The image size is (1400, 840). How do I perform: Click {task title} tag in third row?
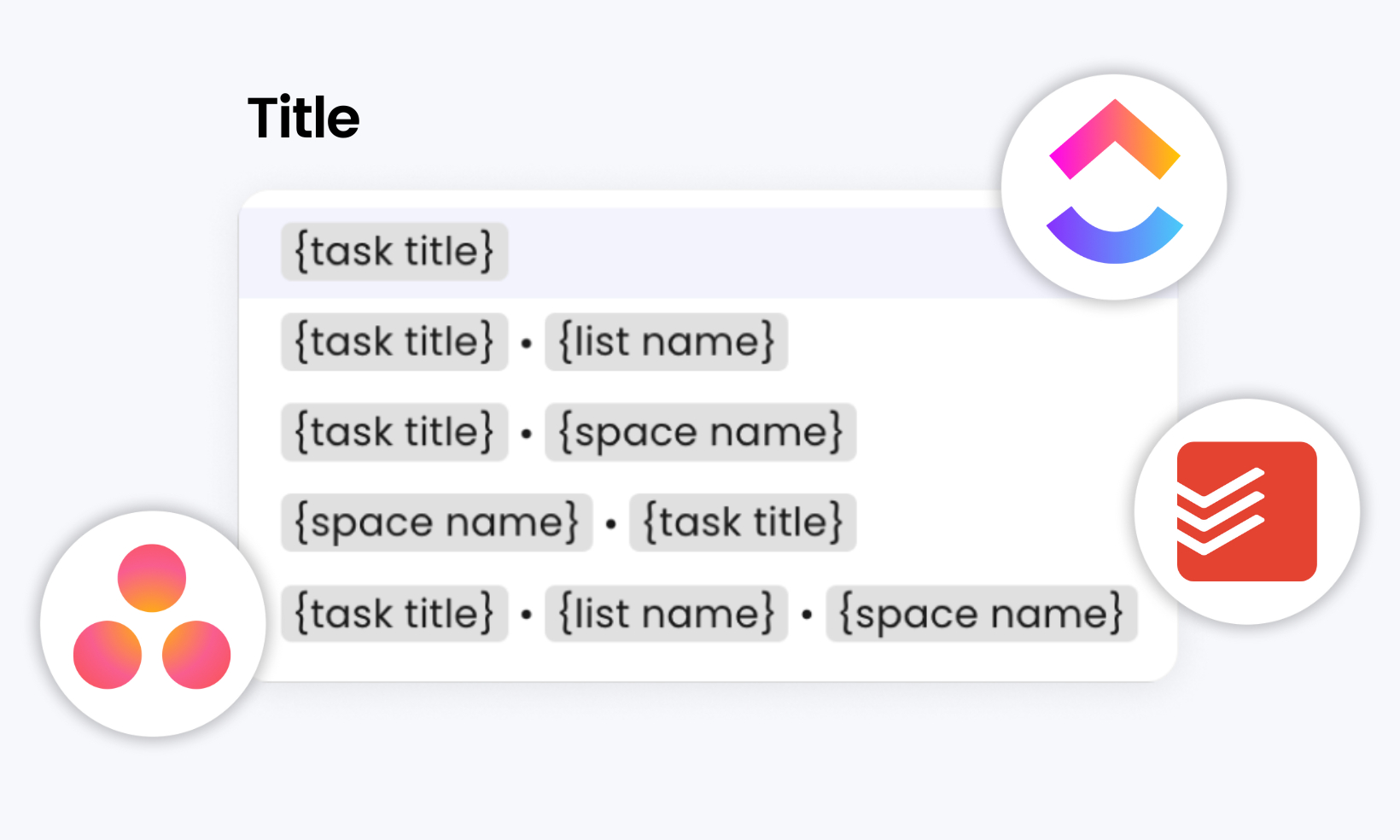[x=394, y=432]
